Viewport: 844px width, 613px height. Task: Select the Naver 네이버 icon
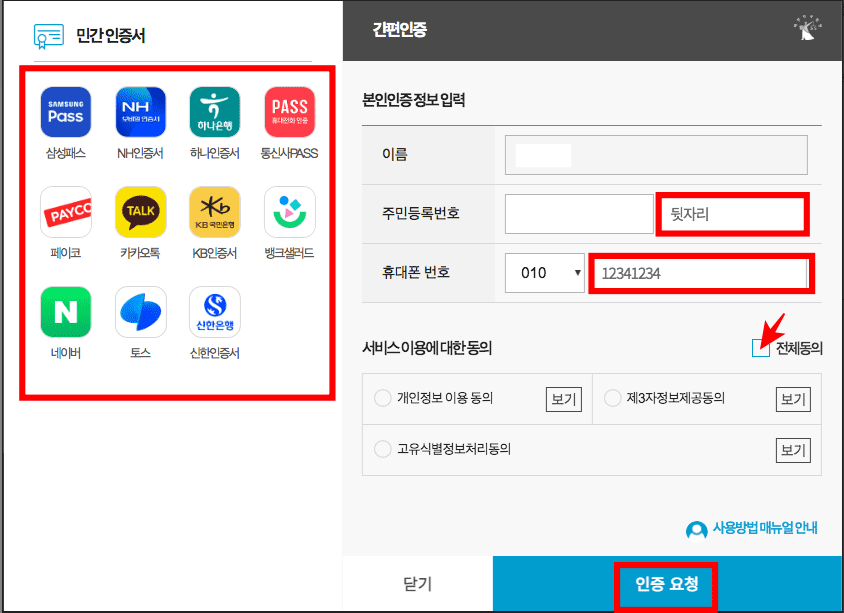point(66,312)
